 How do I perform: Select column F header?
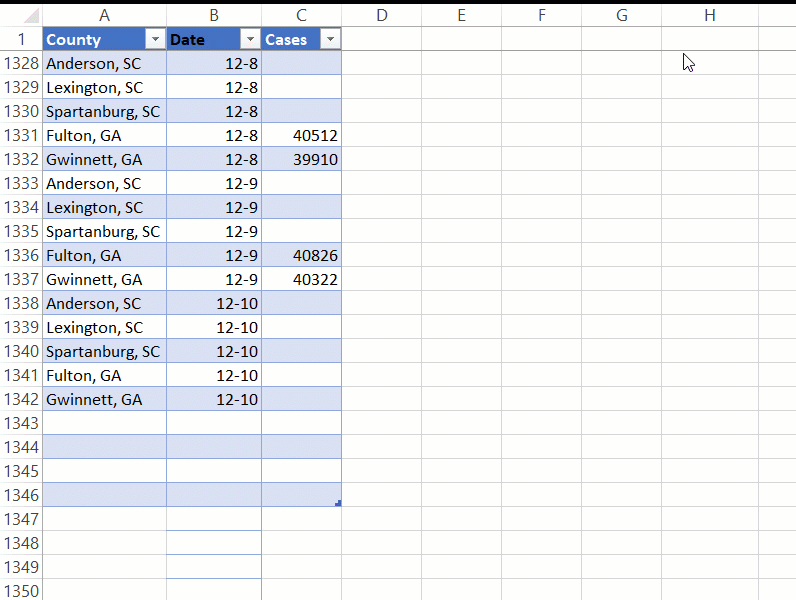(x=542, y=15)
